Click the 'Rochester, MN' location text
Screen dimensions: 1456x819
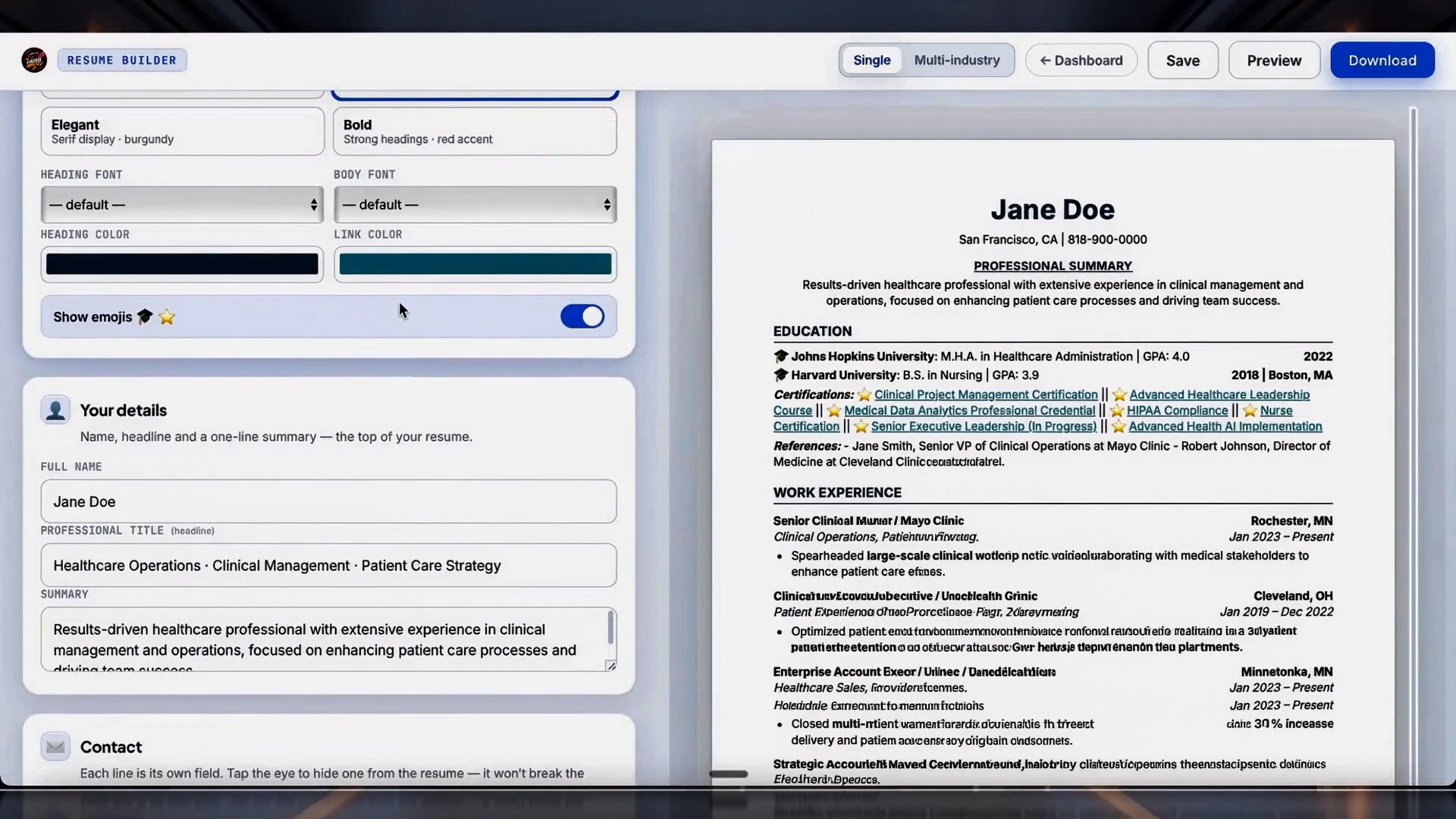point(1291,521)
